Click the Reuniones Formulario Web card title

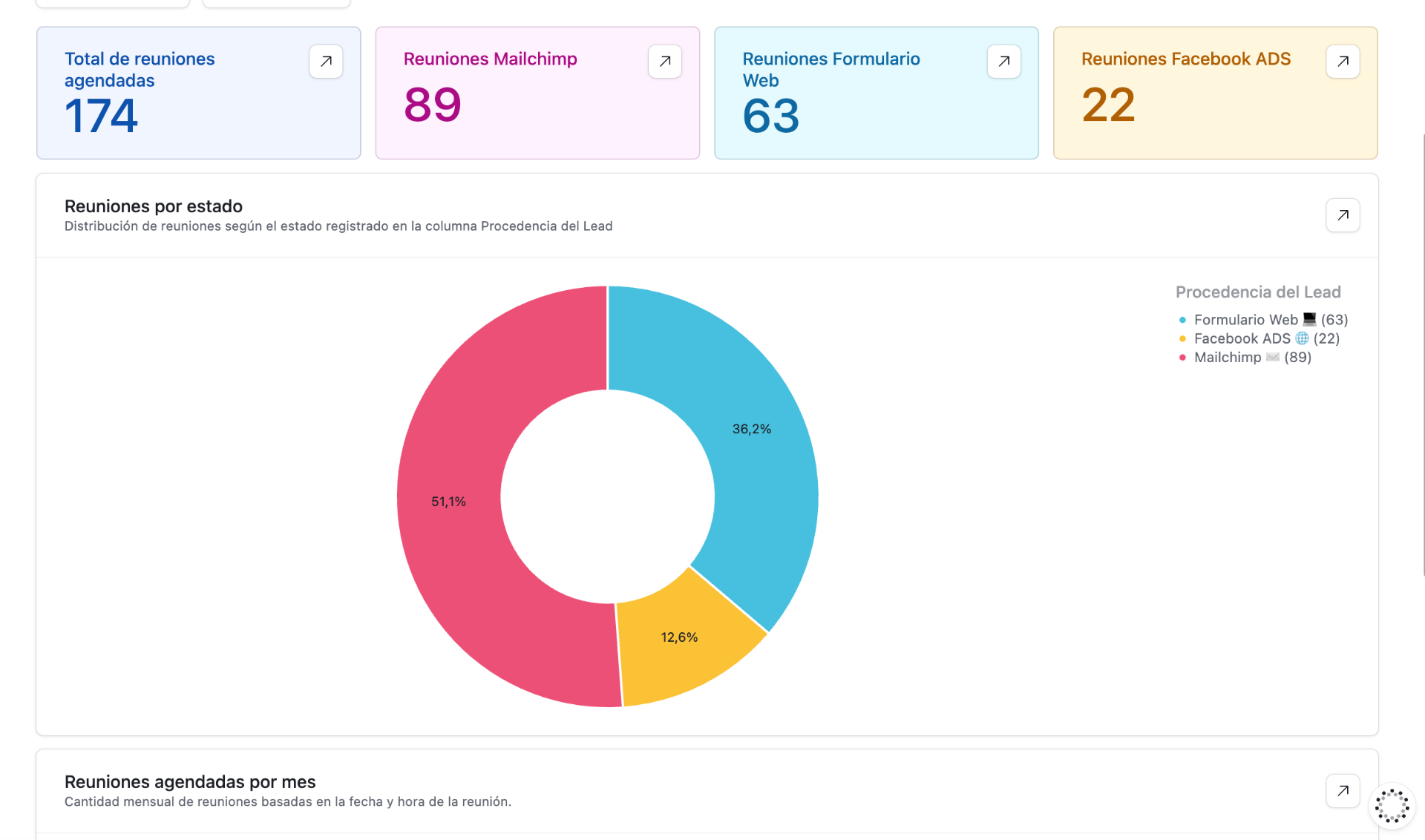(x=831, y=70)
